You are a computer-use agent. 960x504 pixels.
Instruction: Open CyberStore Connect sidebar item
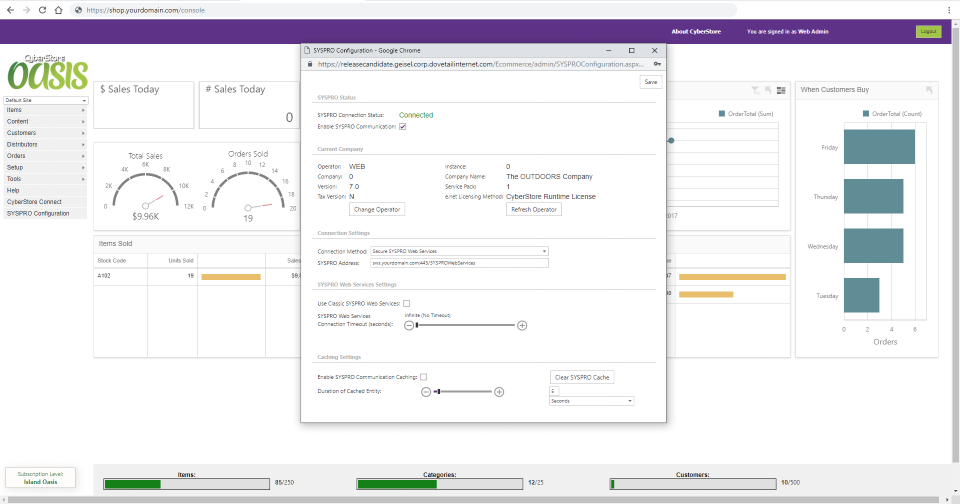pos(45,201)
